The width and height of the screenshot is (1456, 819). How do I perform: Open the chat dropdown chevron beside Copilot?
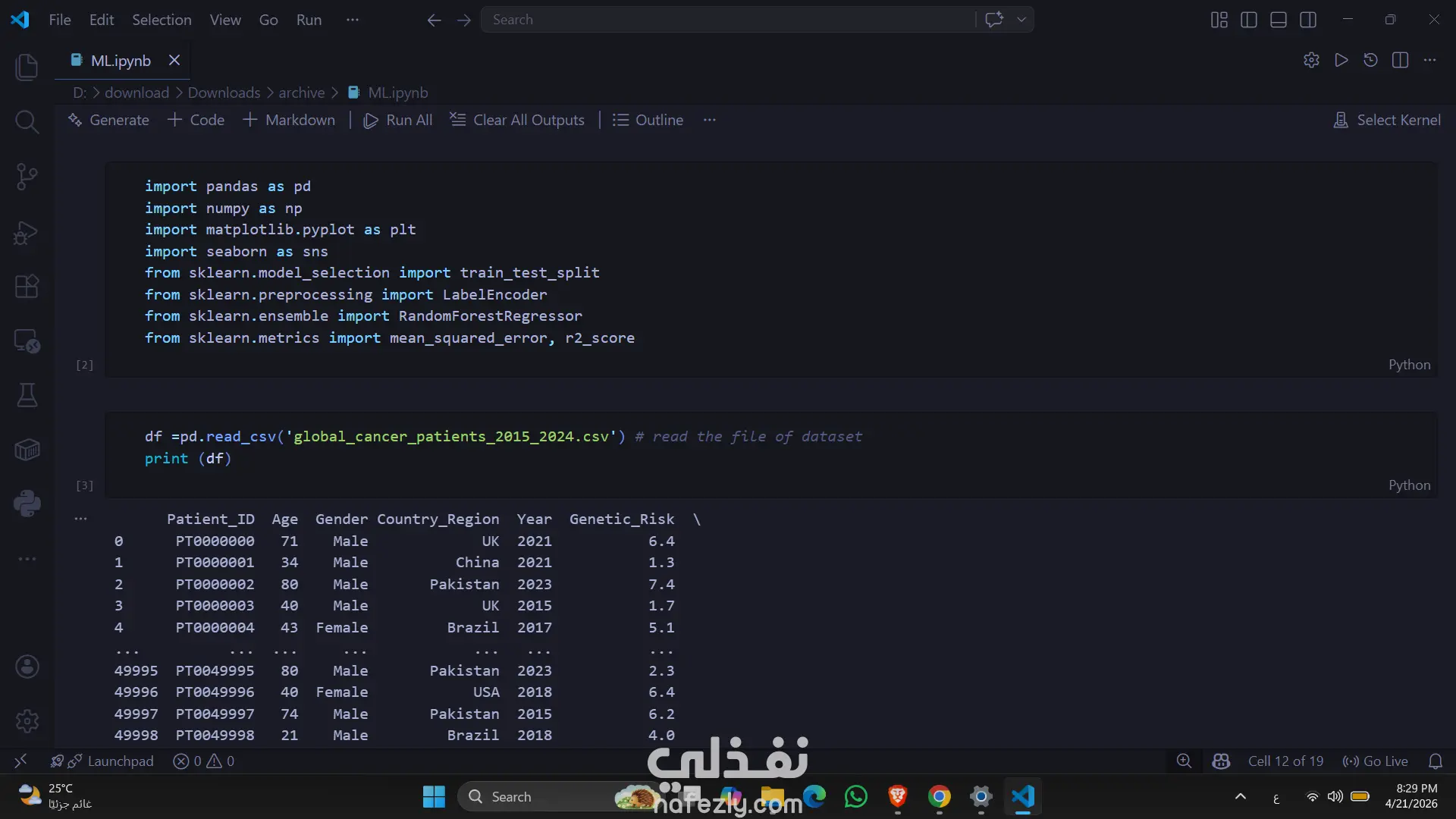[x=1021, y=20]
